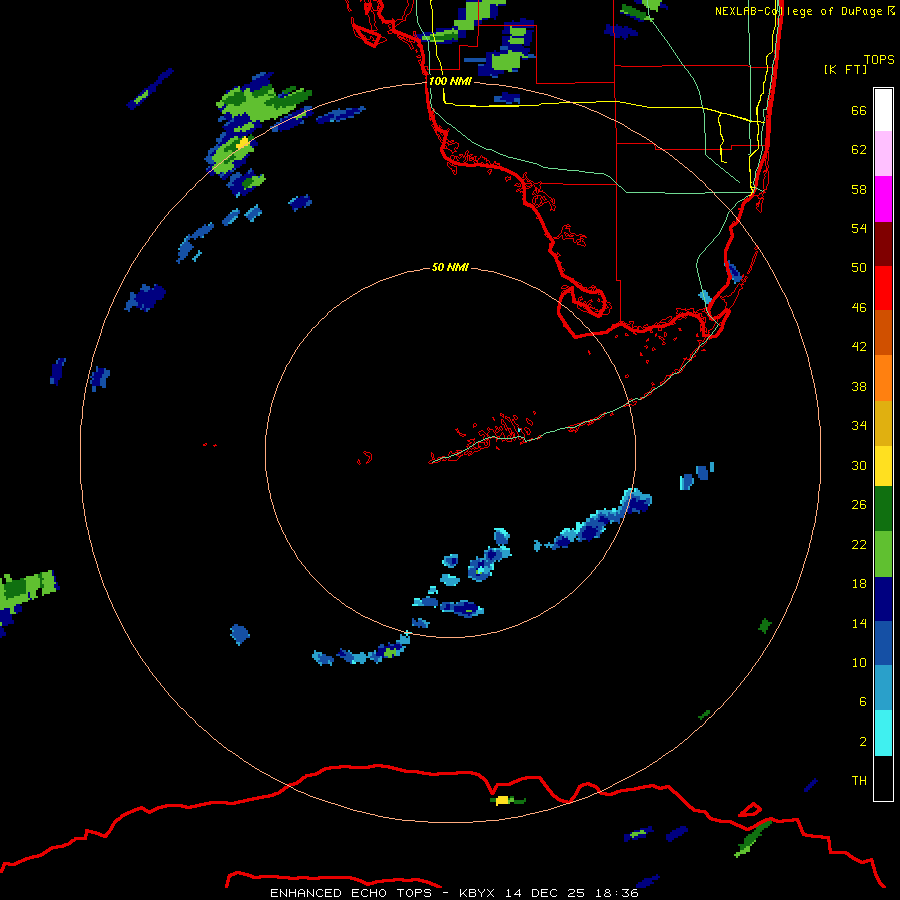This screenshot has height=900, width=900.
Task: Click the 14 DEC 25 date text
Action: 544,893
